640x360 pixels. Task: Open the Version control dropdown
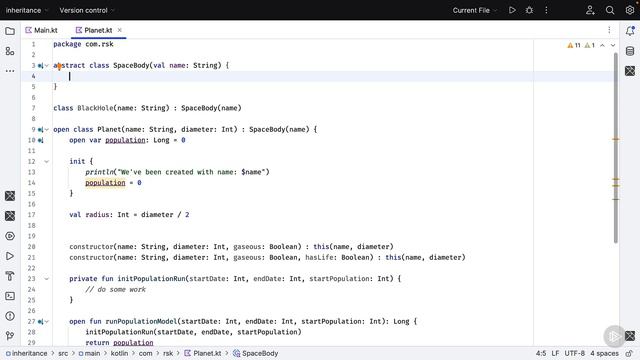point(87,10)
